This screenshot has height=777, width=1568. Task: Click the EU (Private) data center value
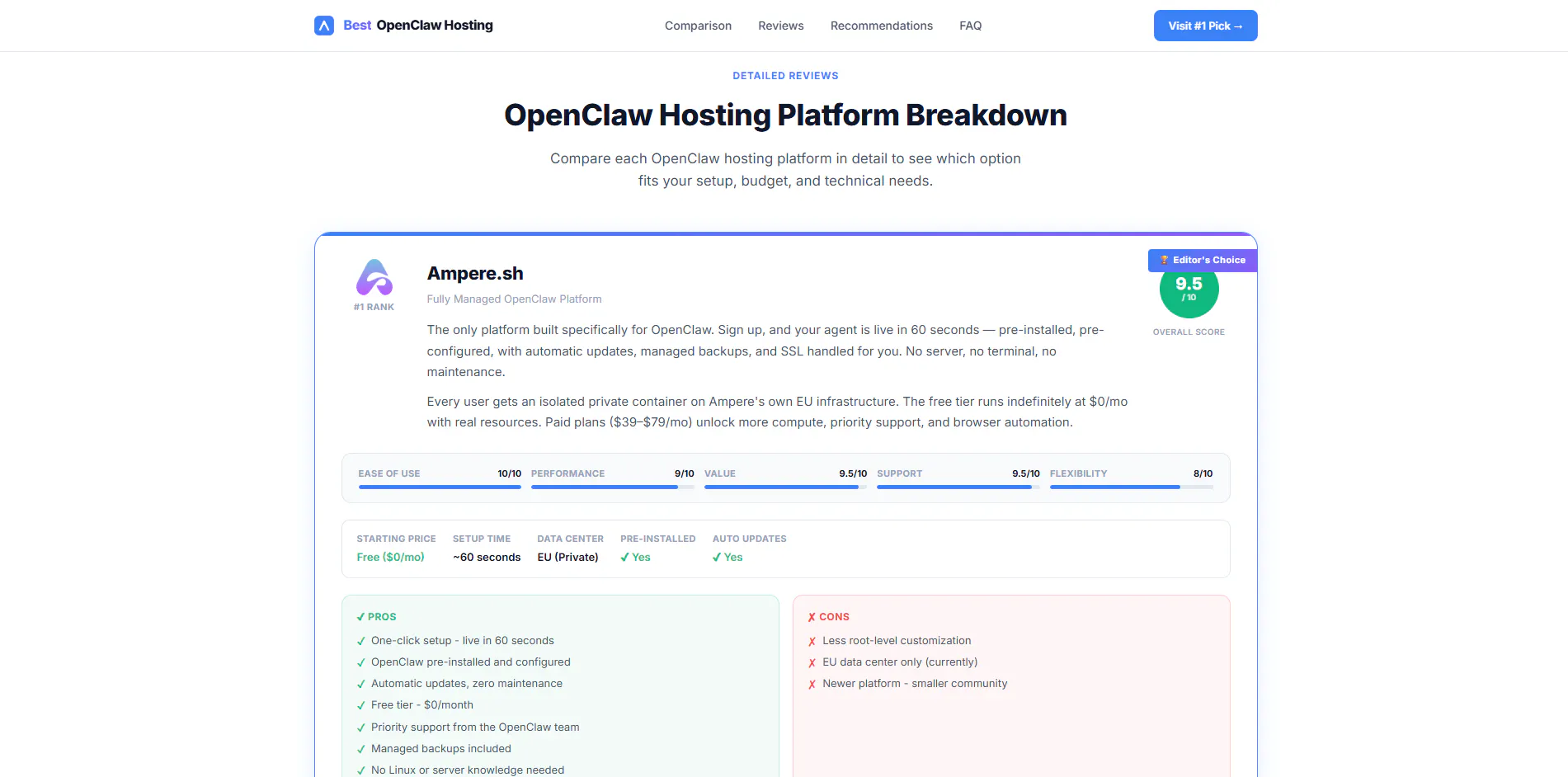tap(568, 558)
